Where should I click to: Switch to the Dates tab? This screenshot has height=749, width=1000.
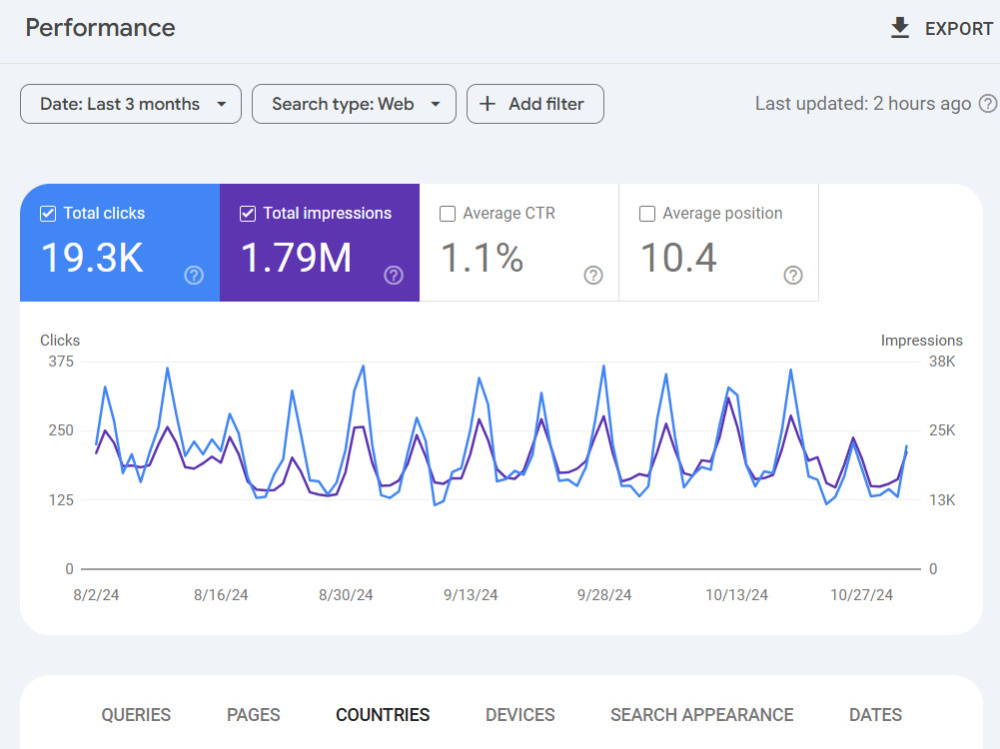[x=875, y=715]
